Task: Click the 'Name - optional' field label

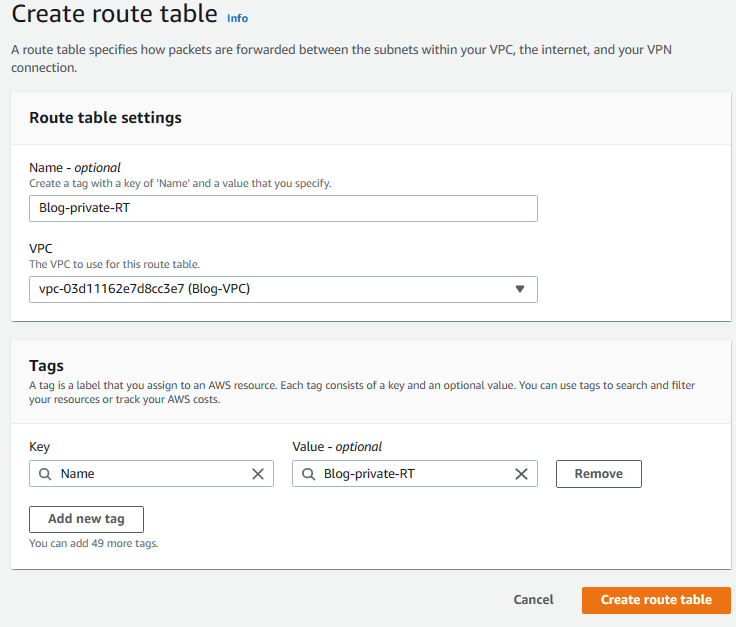Action: point(75,168)
